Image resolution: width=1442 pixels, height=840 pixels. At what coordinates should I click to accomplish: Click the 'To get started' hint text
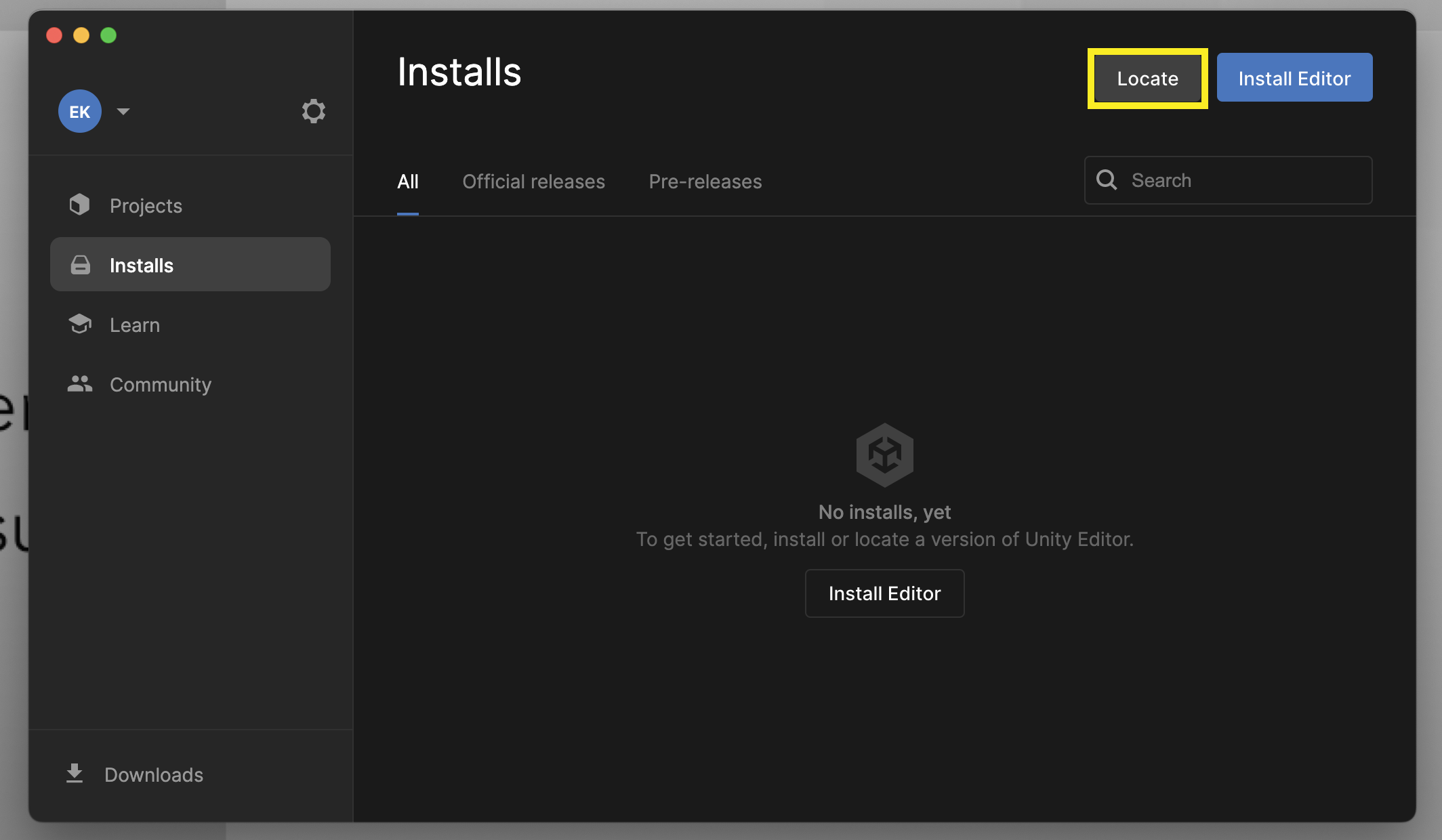(884, 539)
